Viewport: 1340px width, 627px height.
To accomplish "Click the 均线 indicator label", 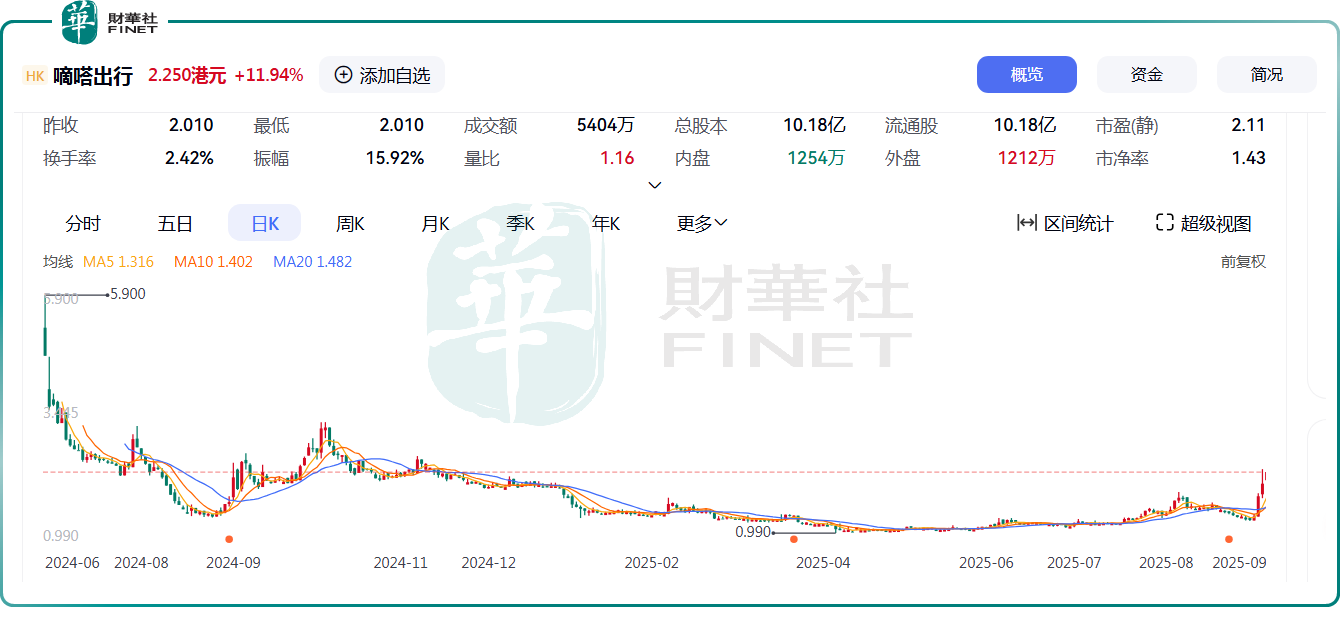I will click(x=58, y=262).
